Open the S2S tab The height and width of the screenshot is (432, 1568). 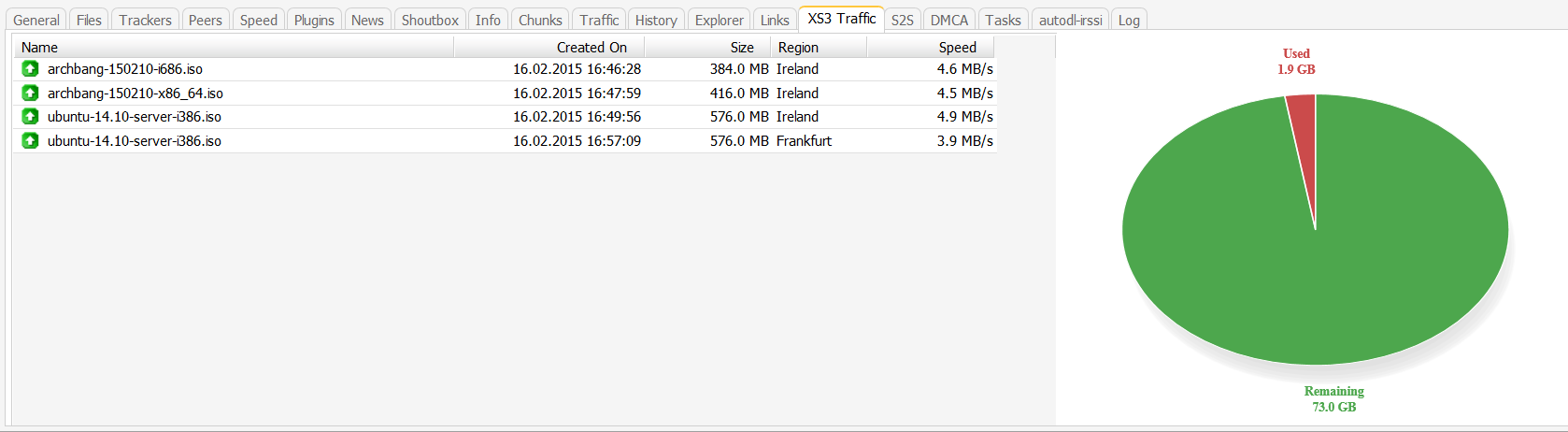point(902,20)
